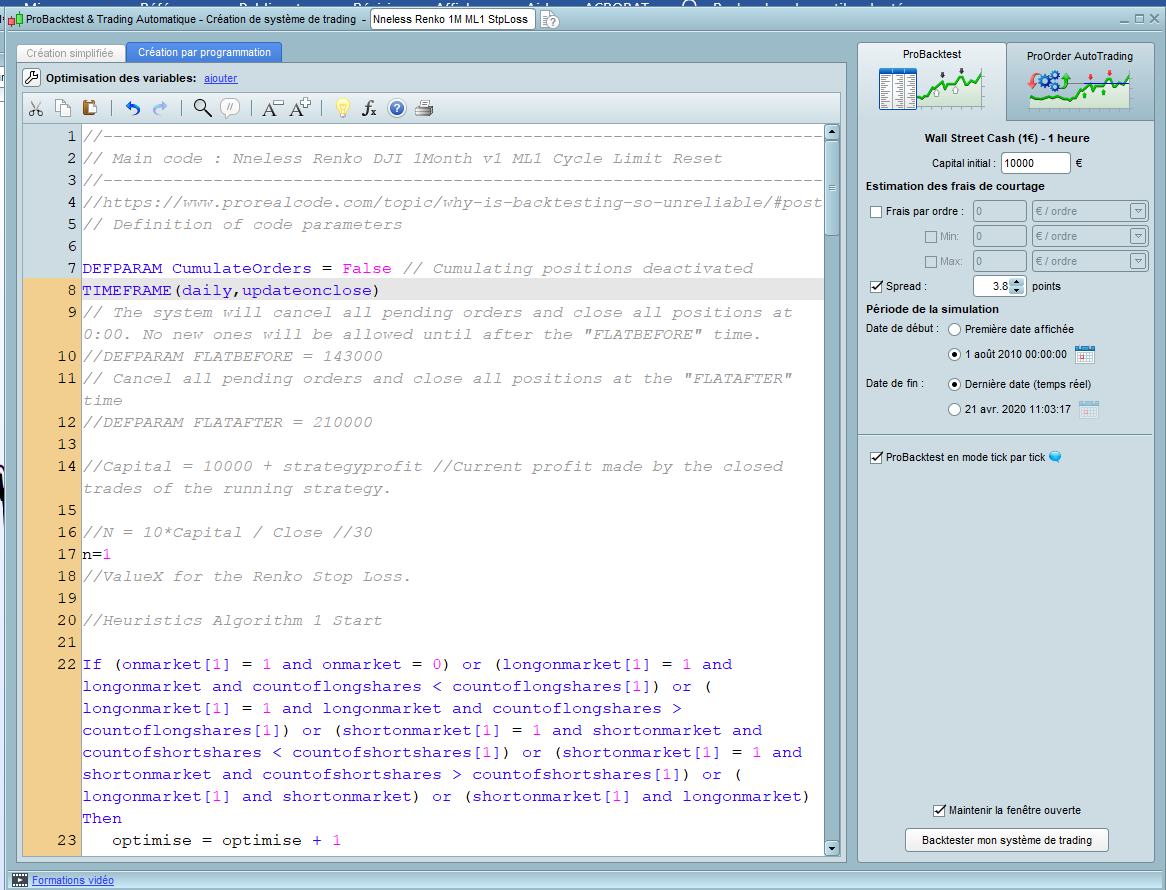This screenshot has height=890, width=1166.
Task: Open the blue help icon
Action: 397,109
